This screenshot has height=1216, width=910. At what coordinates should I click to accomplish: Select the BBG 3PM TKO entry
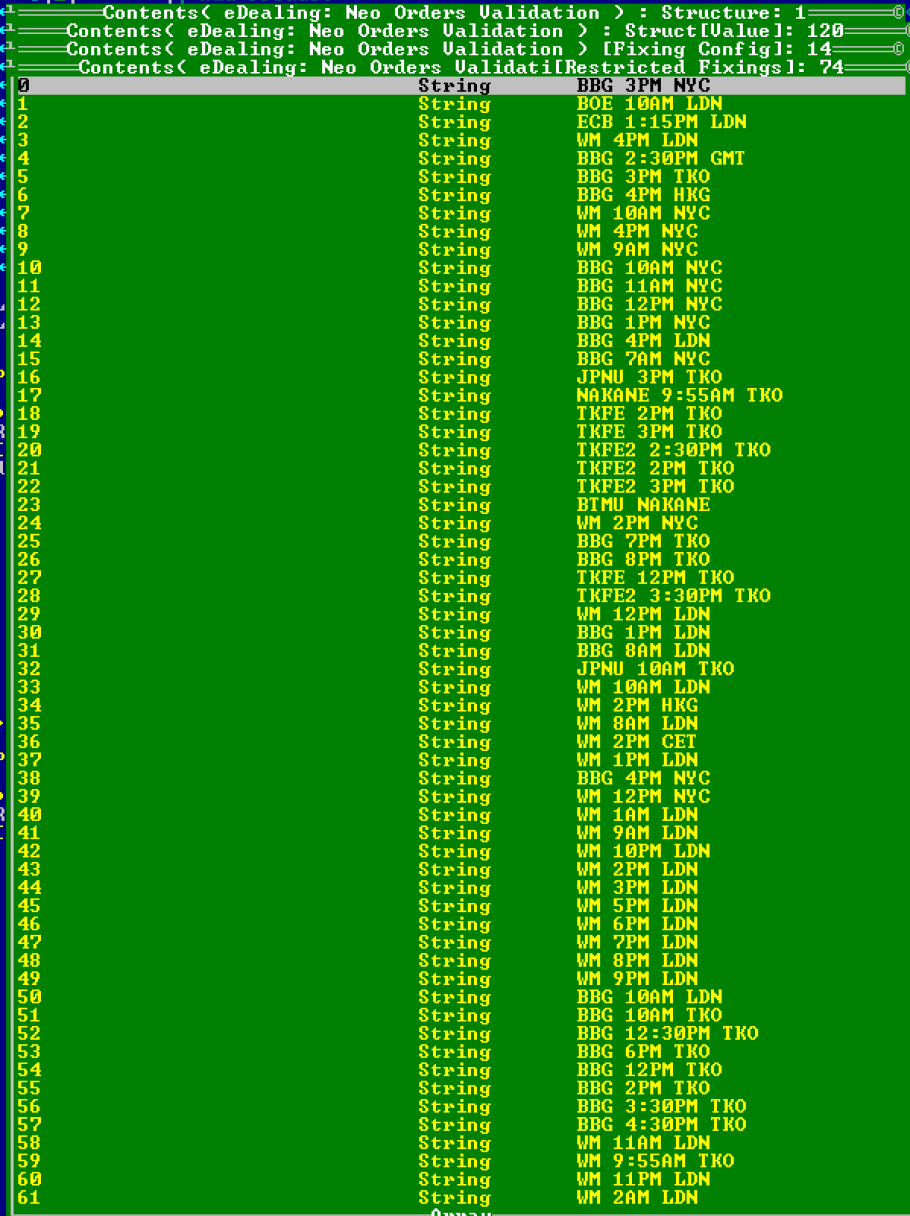point(643,177)
